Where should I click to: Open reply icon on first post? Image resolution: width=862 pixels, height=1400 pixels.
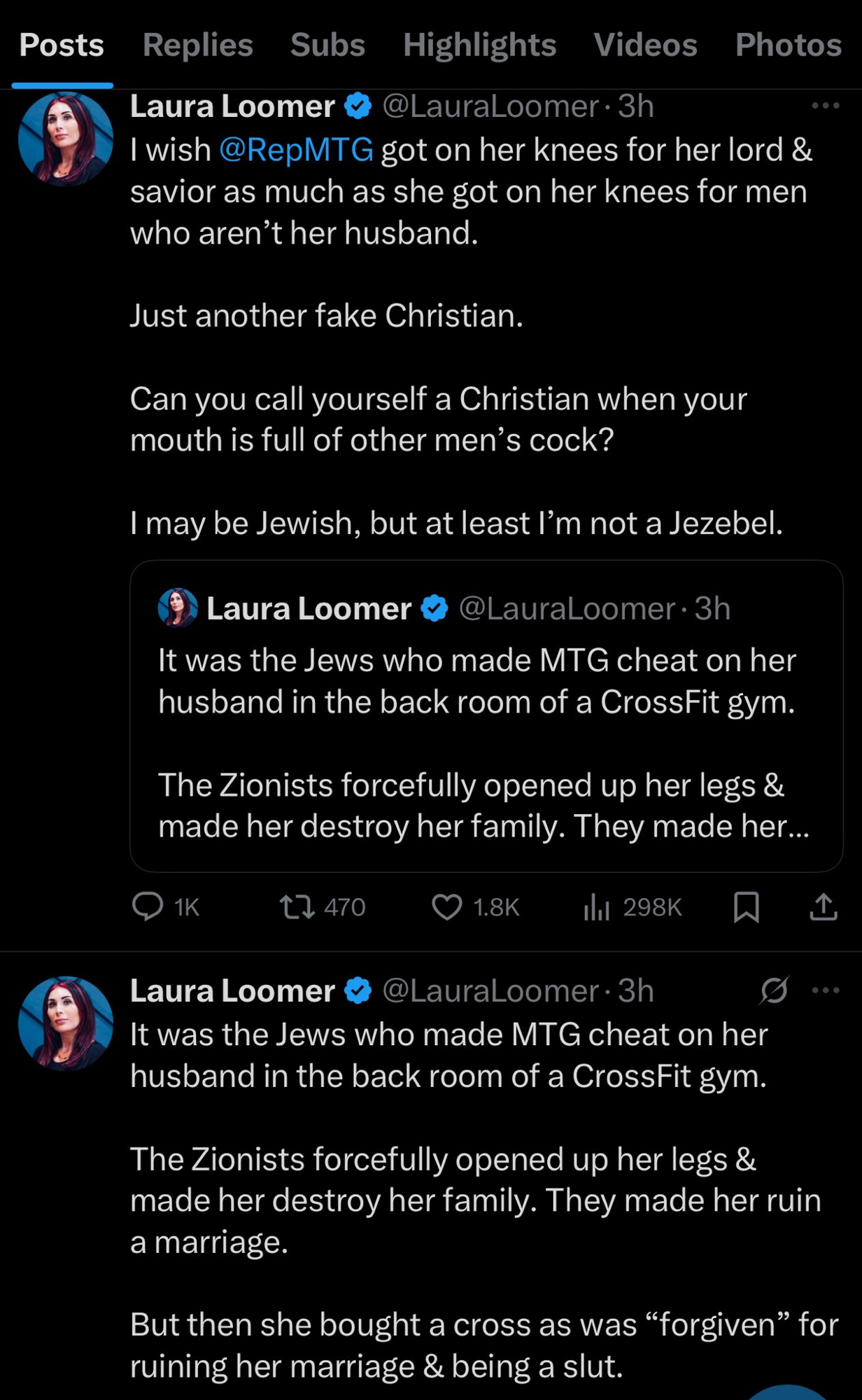(148, 906)
